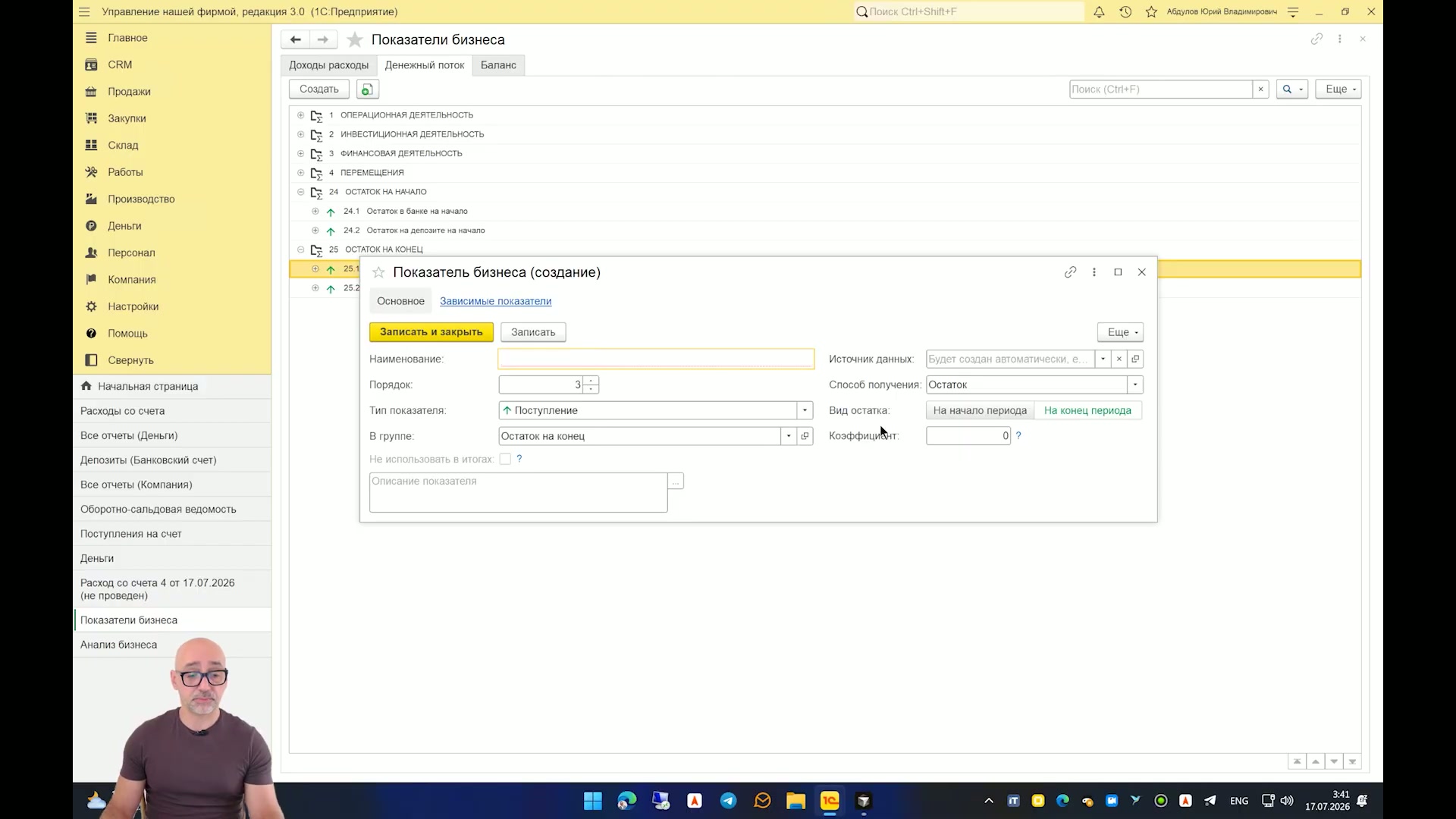Click the Наименование input field
1456x819 pixels.
click(656, 359)
